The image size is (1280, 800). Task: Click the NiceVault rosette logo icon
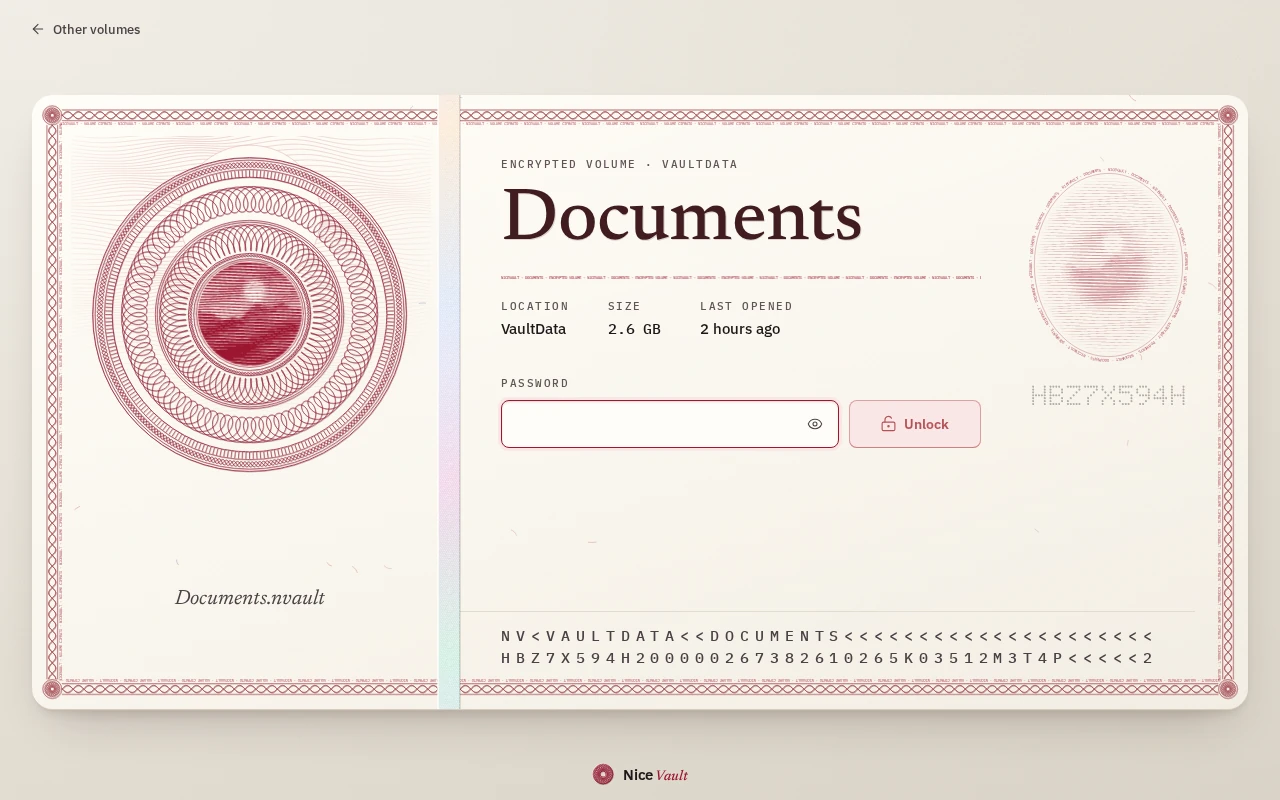[x=603, y=775]
